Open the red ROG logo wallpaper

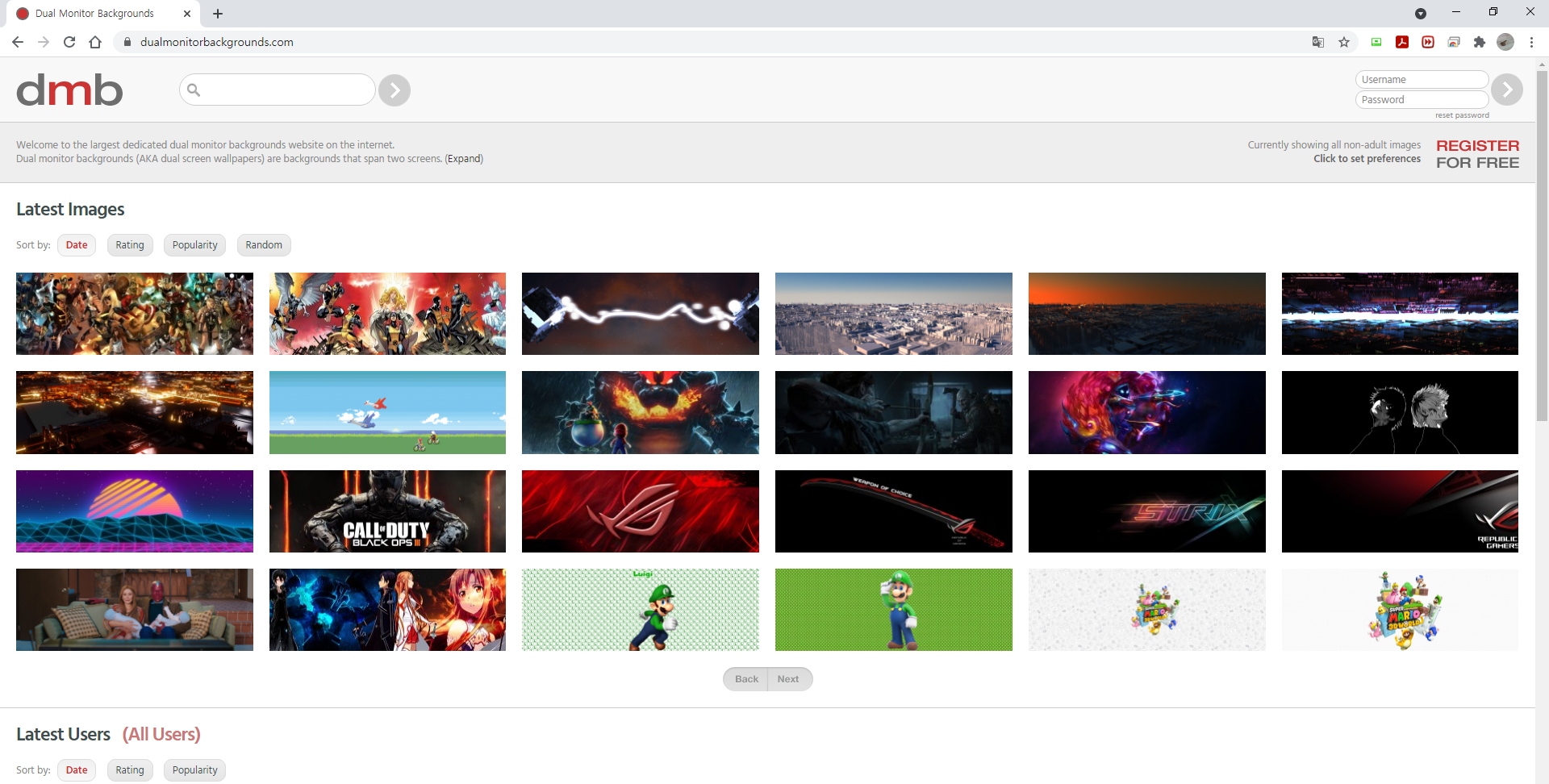coord(641,511)
